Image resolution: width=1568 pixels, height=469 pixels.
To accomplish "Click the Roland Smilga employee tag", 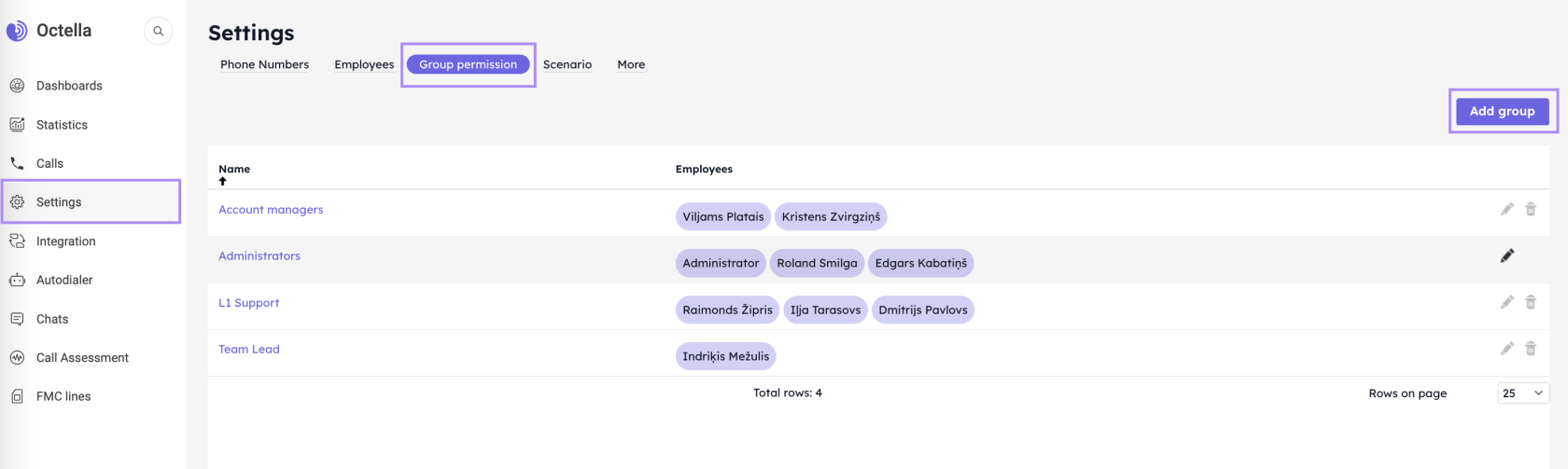I will pyautogui.click(x=817, y=263).
